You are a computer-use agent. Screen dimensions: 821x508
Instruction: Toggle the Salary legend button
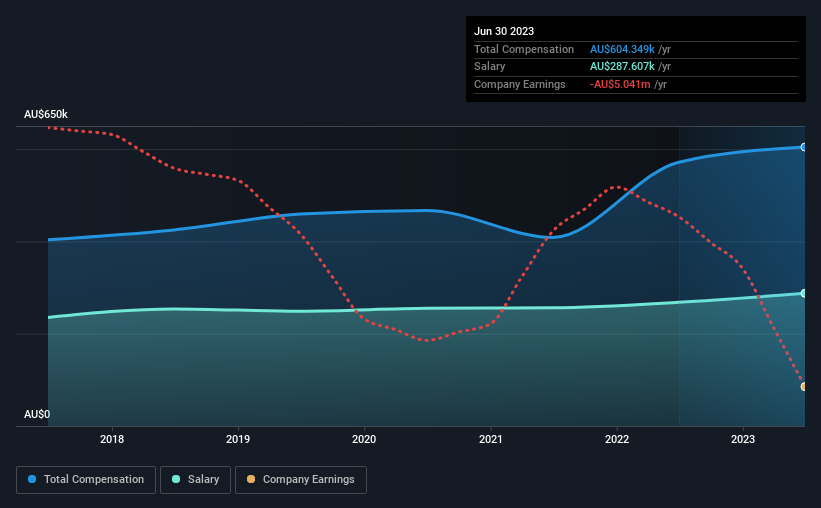195,480
